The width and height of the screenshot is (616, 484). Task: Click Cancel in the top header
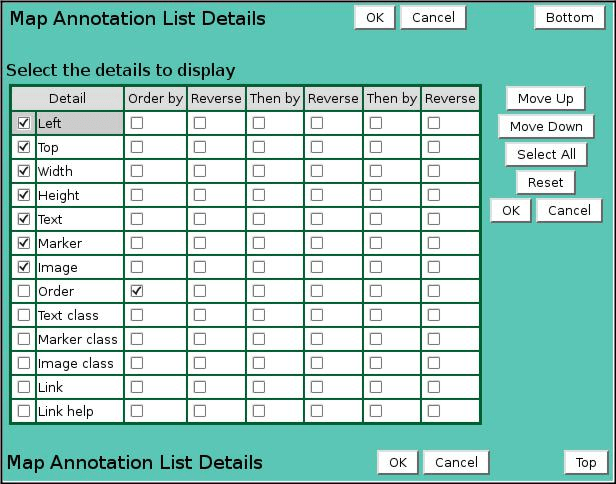point(433,17)
